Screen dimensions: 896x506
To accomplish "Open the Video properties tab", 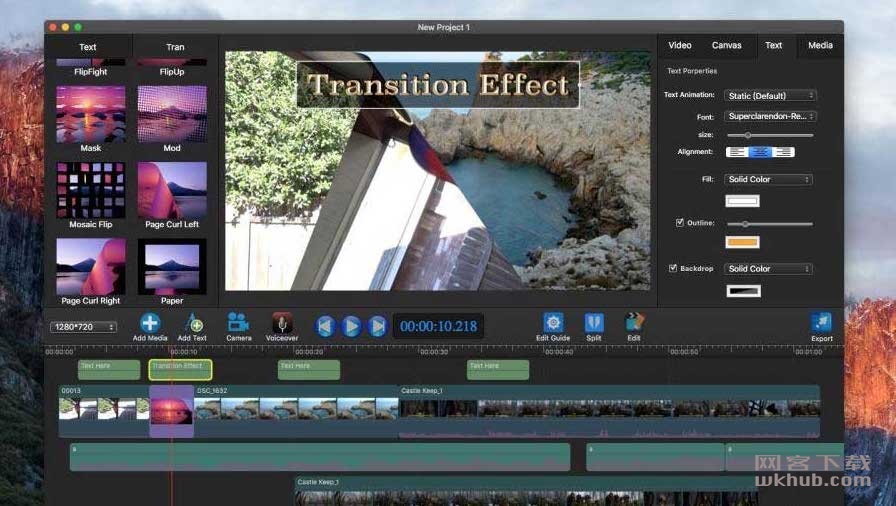I will tap(680, 45).
